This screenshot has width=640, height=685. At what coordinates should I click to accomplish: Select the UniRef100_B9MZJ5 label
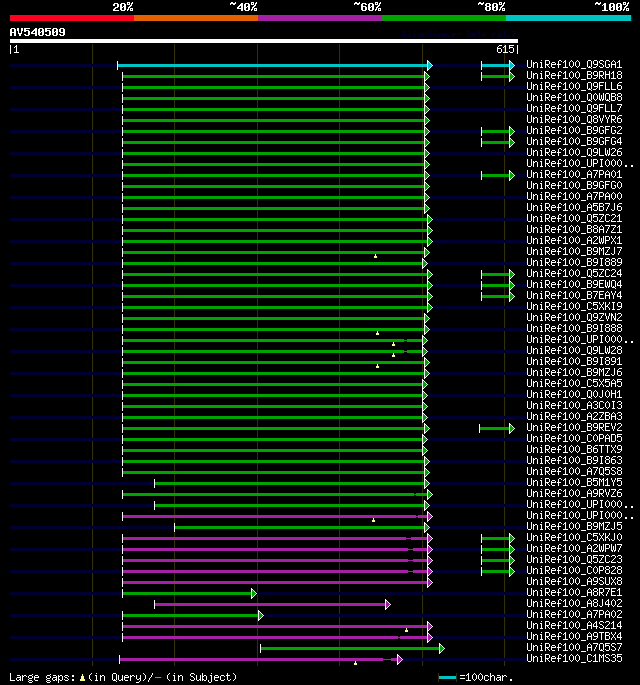574,527
